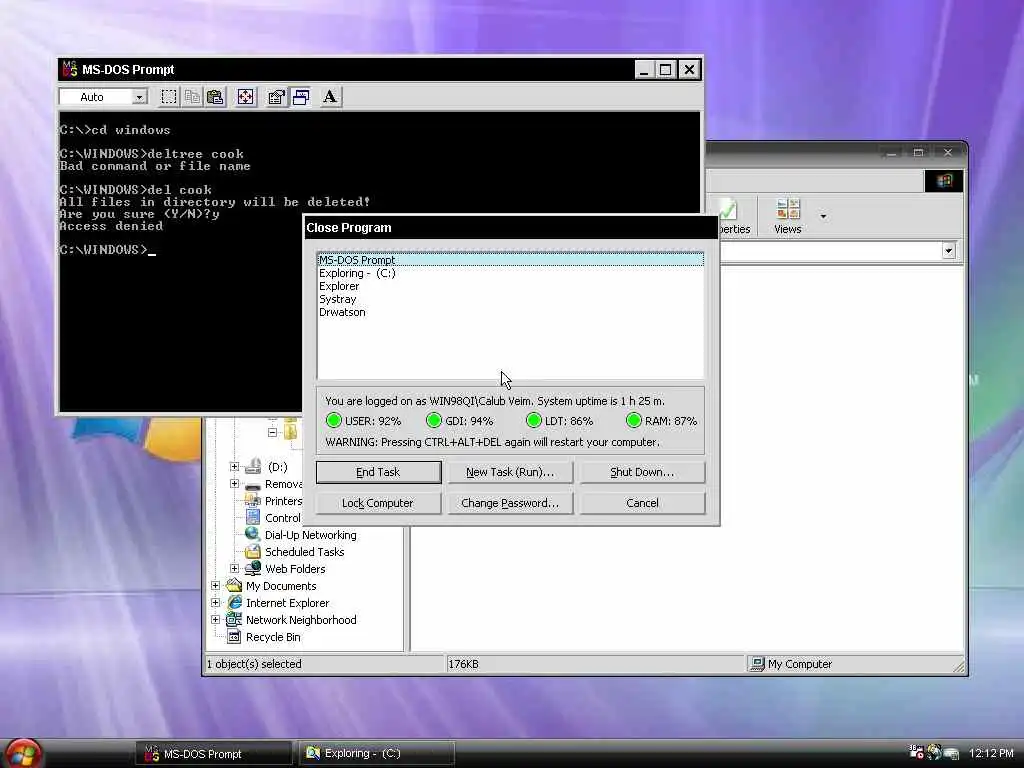Click the Mark selection icon in MS-DOS toolbar
1024x768 pixels.
169,97
